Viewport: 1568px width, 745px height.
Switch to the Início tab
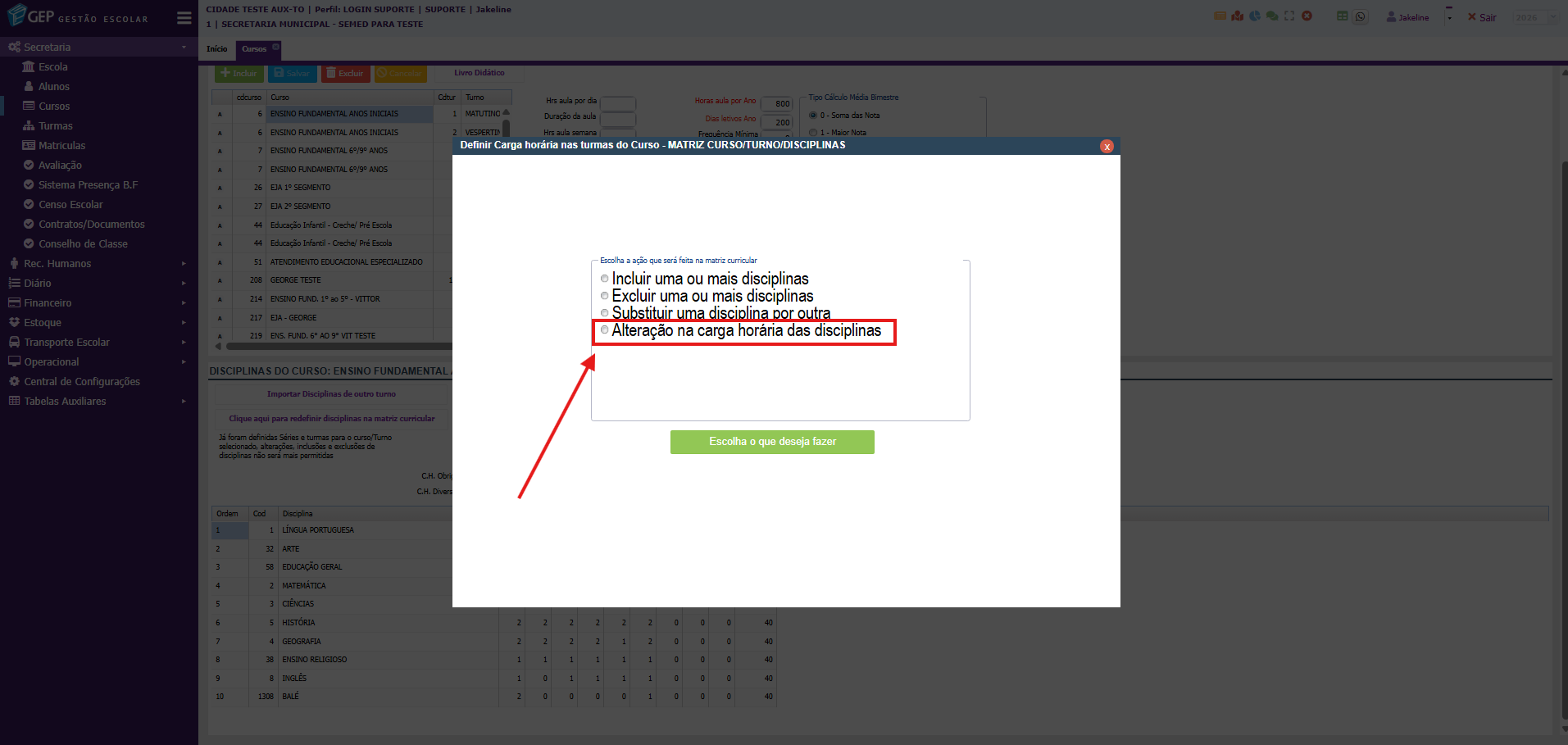click(217, 49)
